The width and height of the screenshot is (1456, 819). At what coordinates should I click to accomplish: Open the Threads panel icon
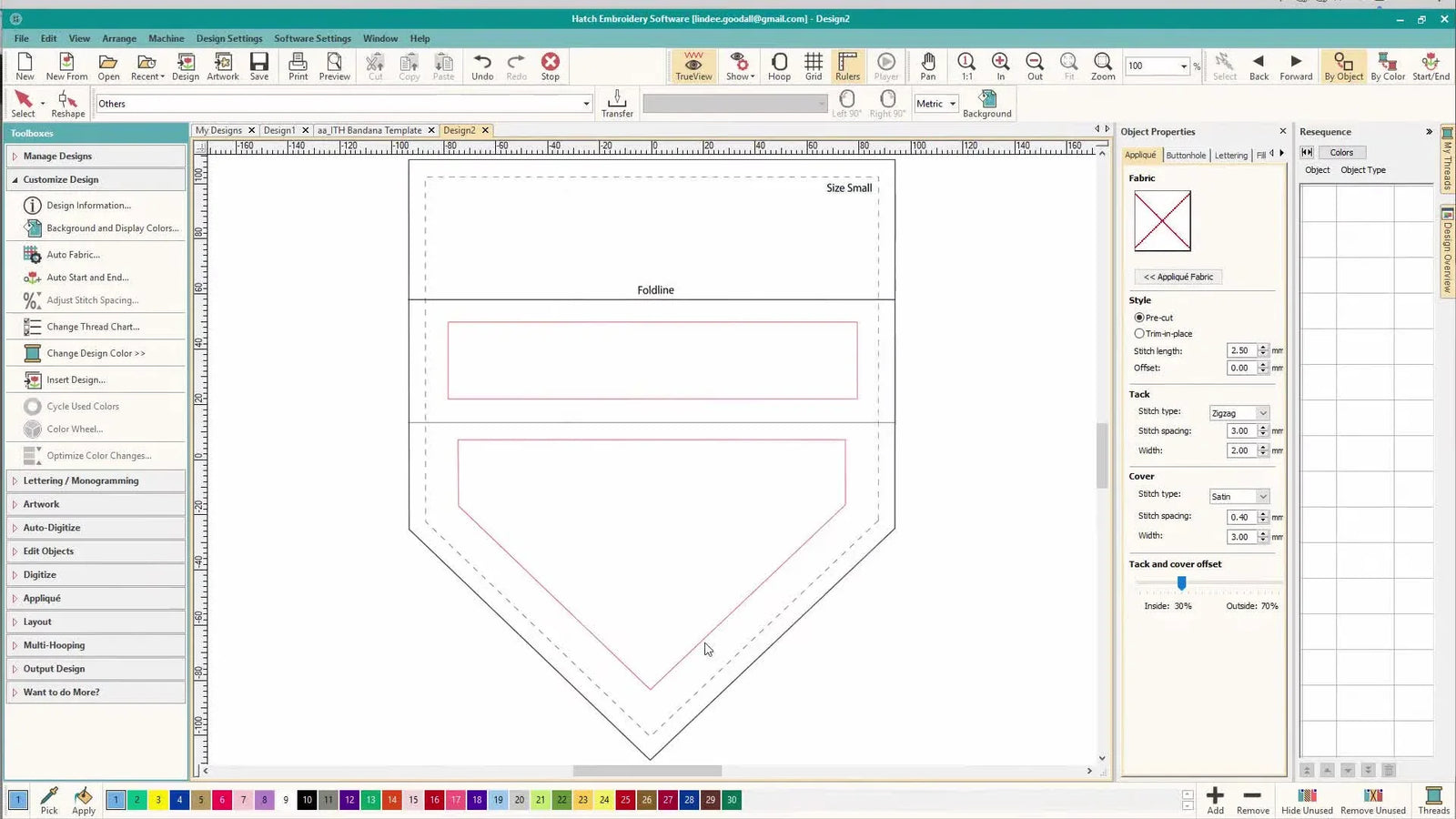1433,800
